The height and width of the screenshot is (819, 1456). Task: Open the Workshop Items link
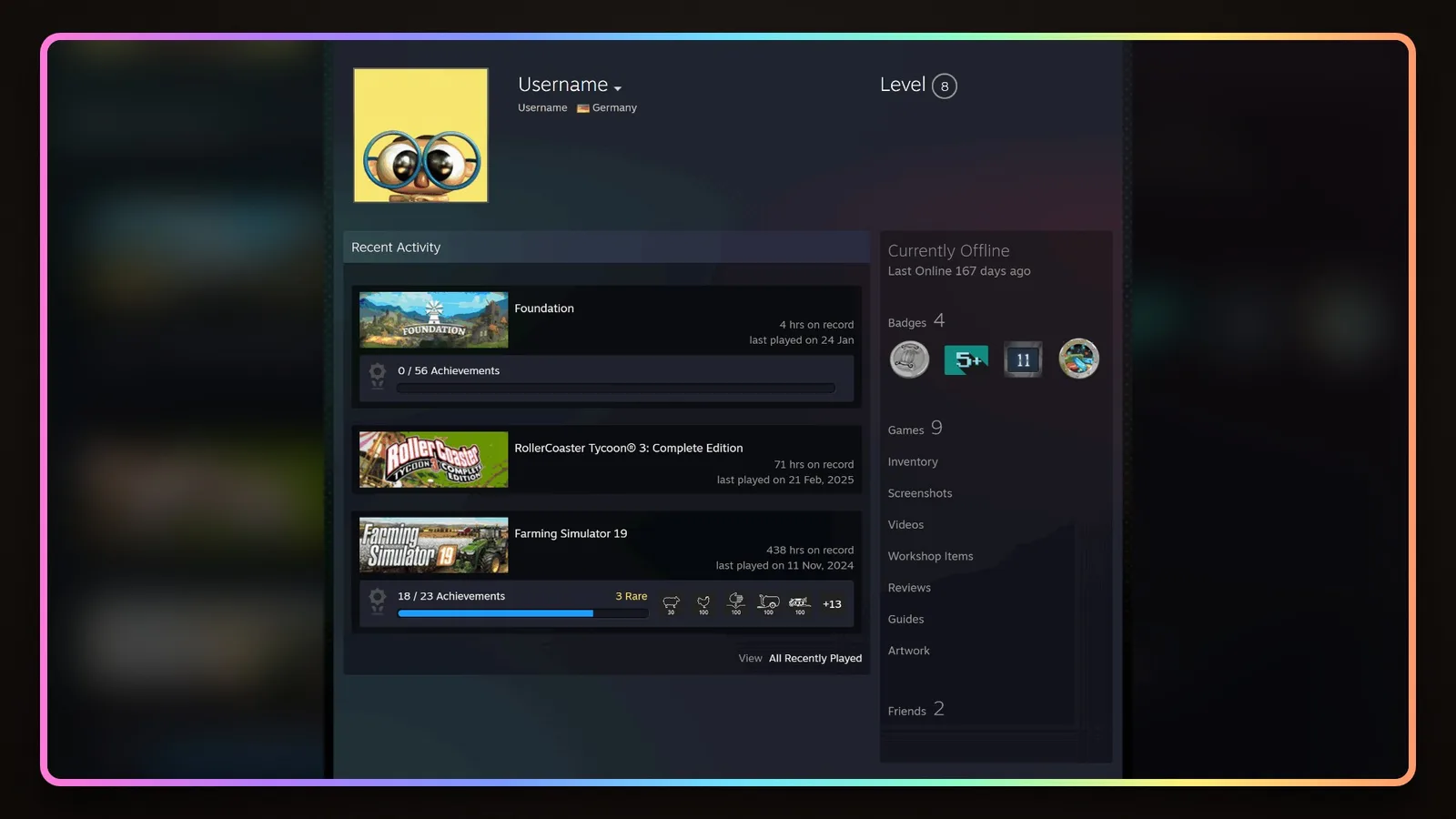931,556
